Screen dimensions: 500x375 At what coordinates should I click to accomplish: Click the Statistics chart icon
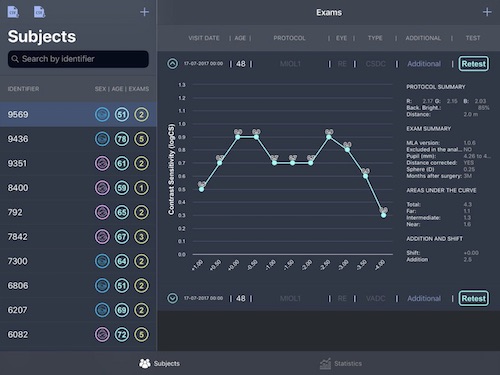click(325, 363)
